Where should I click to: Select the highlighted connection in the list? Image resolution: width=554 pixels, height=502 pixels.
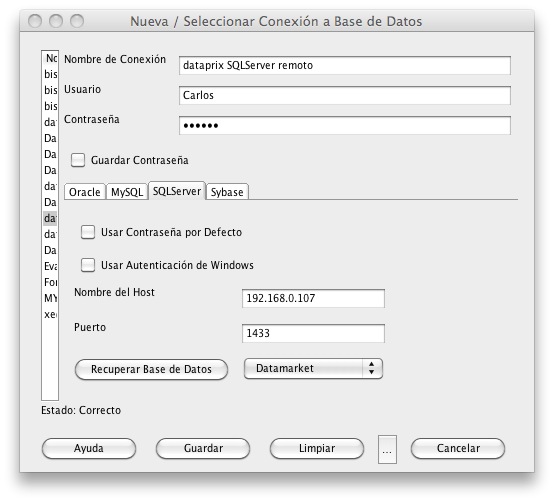click(x=50, y=218)
